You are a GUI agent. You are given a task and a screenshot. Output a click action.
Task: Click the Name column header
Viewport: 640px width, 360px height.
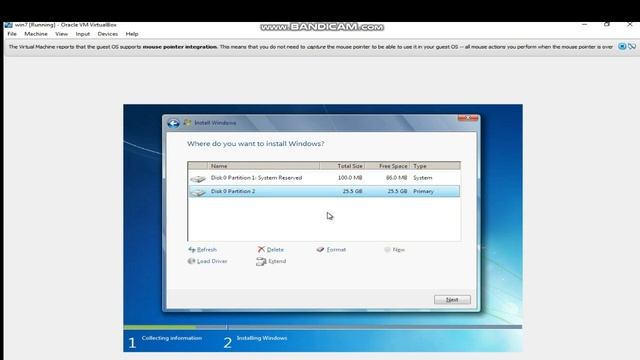click(263, 166)
